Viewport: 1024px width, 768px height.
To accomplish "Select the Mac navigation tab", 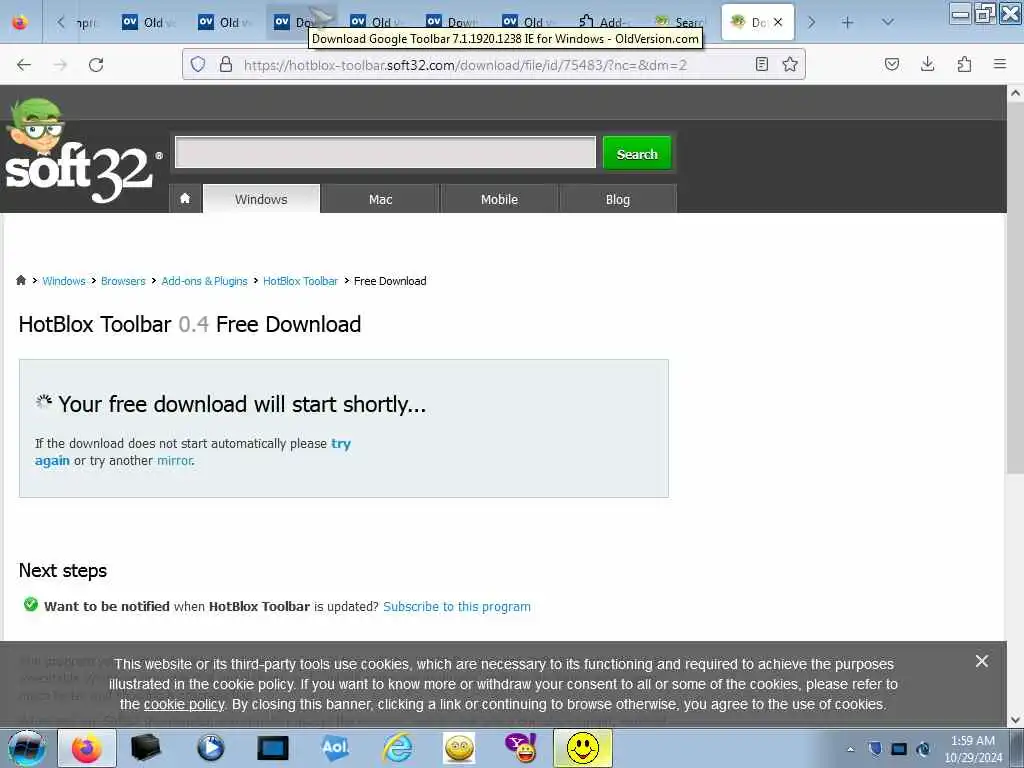I will [x=380, y=199].
